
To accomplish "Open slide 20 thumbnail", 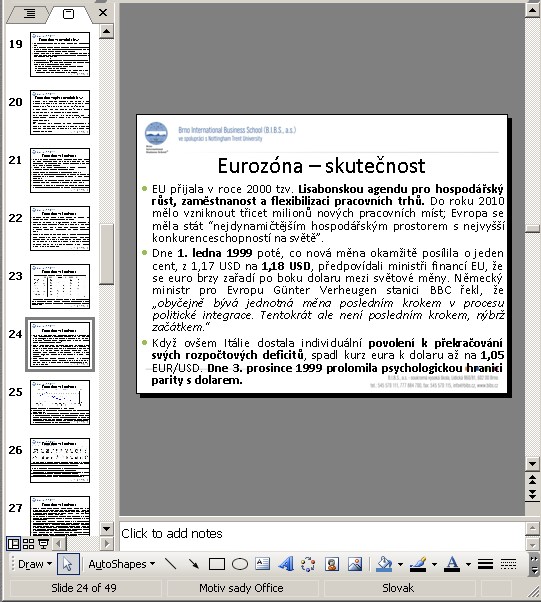I will pyautogui.click(x=60, y=112).
